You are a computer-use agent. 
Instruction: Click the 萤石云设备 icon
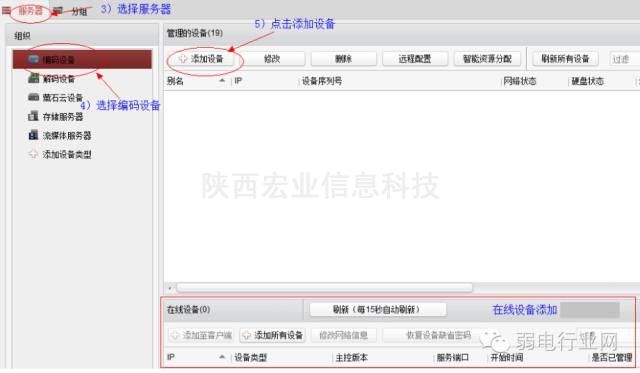33,97
